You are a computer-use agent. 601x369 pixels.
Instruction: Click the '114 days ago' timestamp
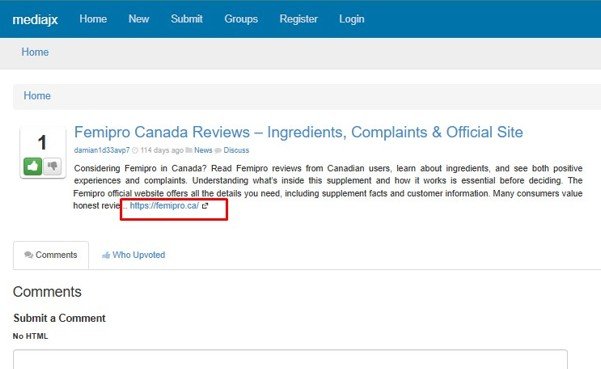pos(162,150)
